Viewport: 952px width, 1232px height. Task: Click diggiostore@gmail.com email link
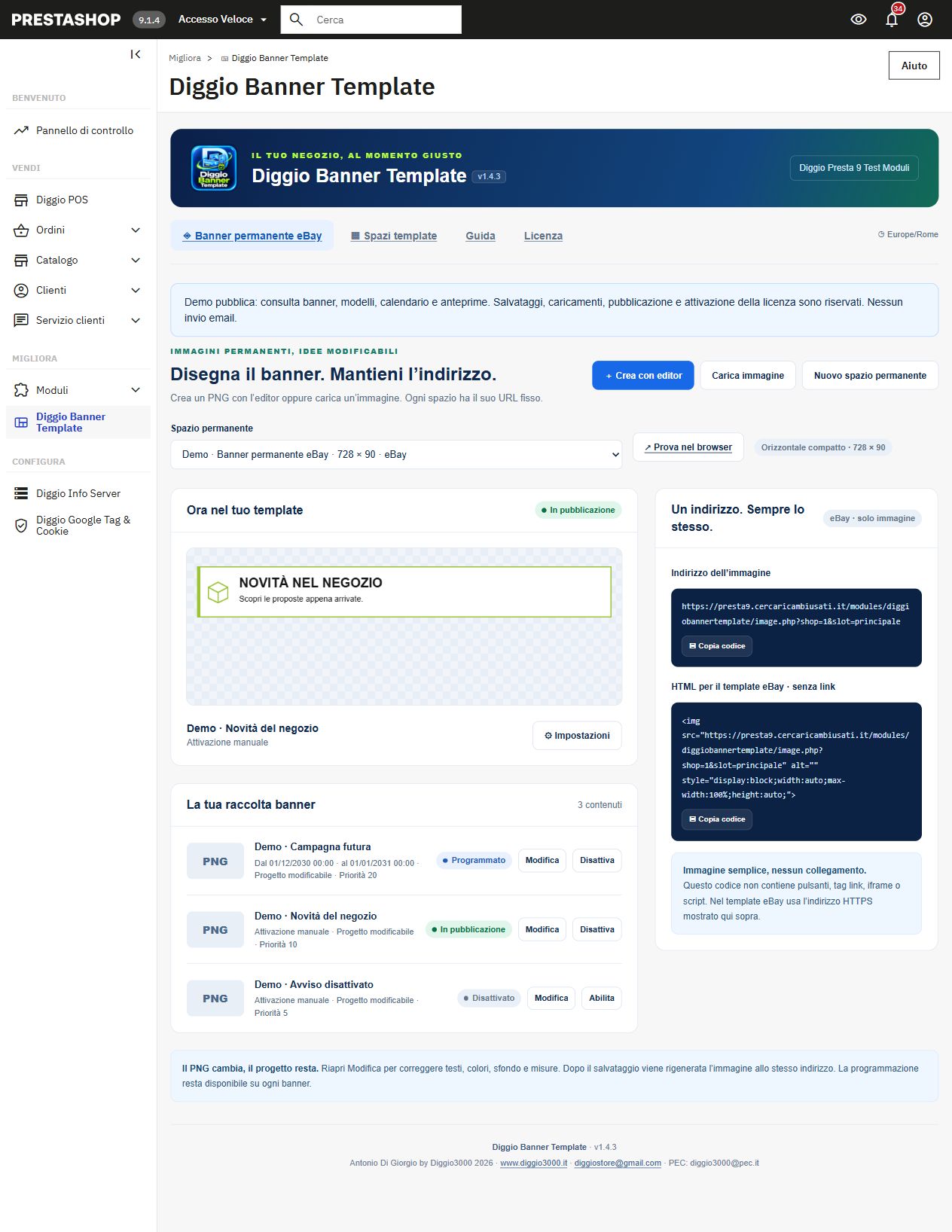[x=618, y=1163]
